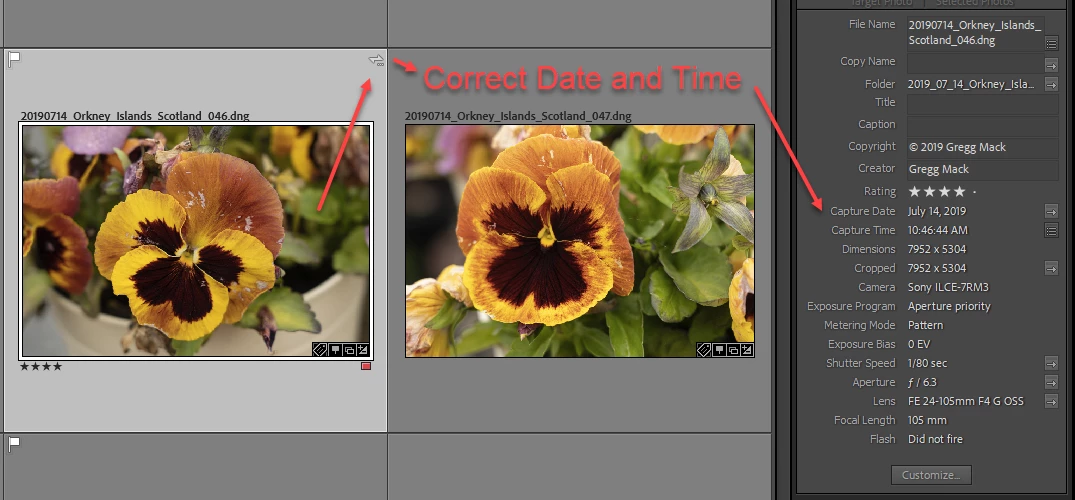
Task: Click the Capture Time value 10:46:44 AM
Action: [938, 230]
